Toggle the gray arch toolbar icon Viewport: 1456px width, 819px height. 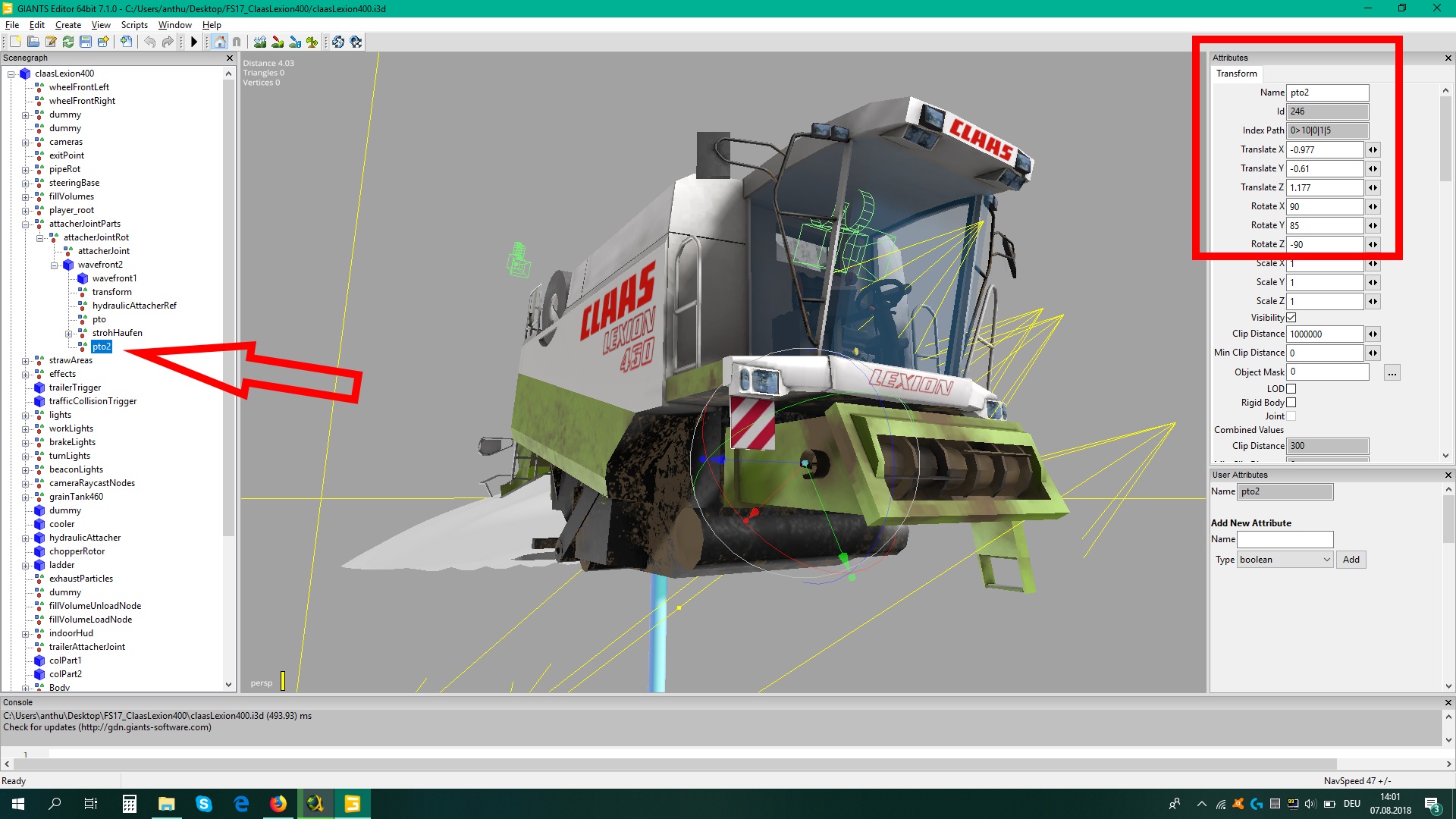click(237, 42)
